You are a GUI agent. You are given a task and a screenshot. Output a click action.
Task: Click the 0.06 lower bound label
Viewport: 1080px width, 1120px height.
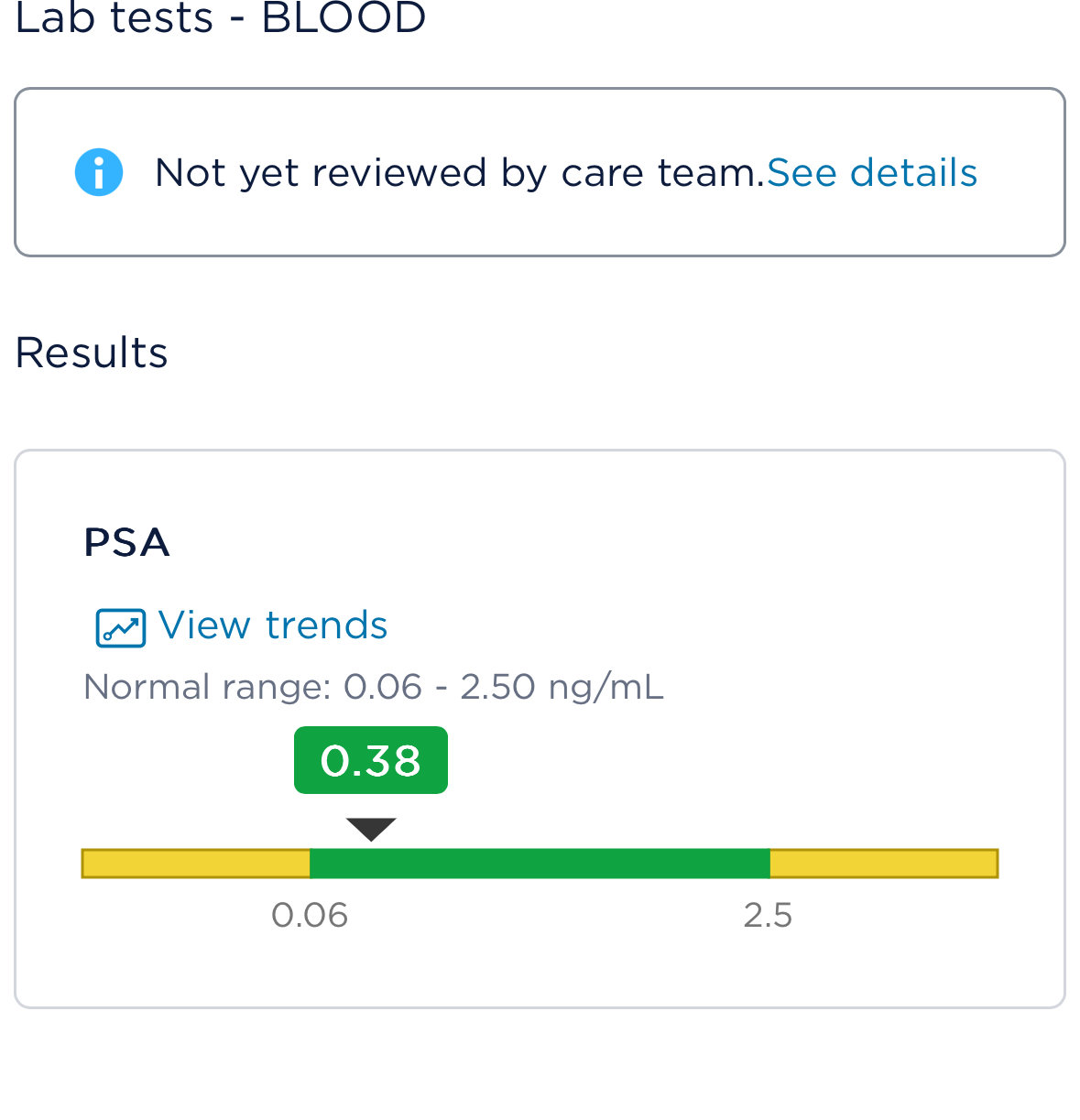tap(310, 915)
